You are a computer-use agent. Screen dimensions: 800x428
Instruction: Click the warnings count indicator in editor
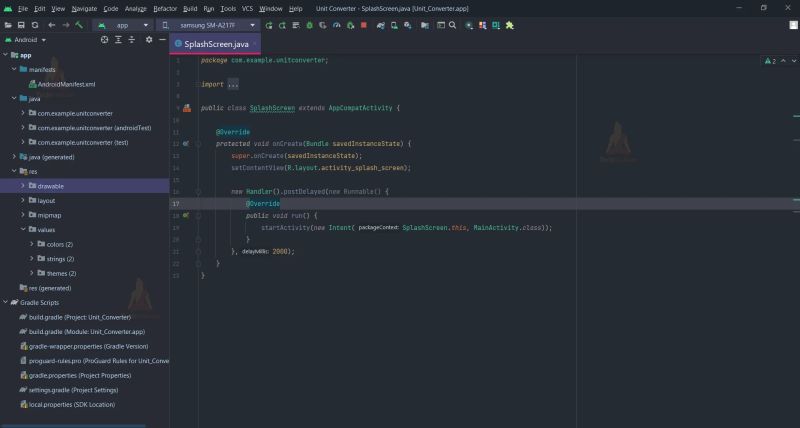pyautogui.click(x=770, y=61)
